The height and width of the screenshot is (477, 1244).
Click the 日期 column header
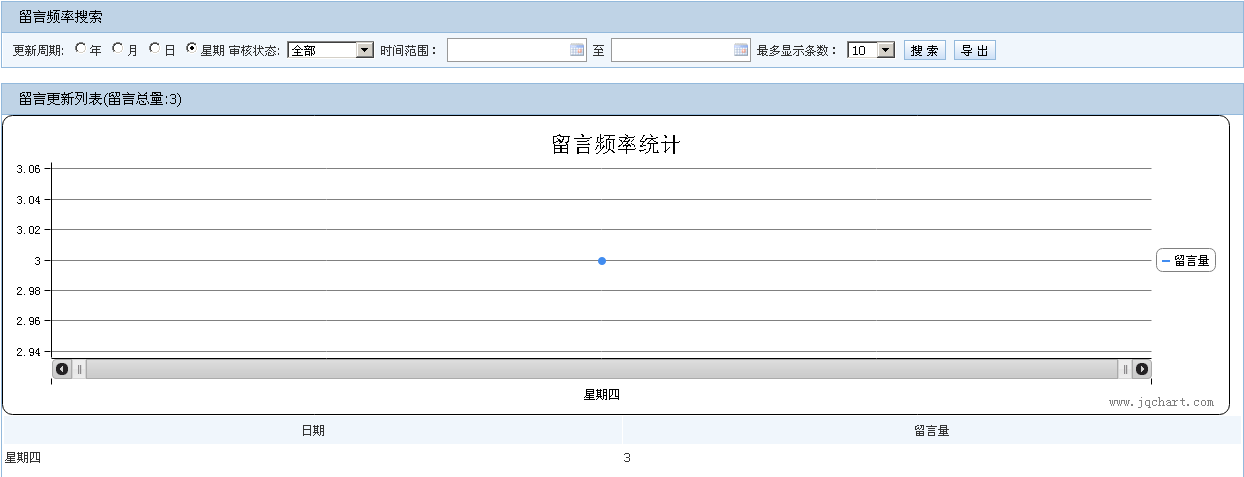coord(313,431)
